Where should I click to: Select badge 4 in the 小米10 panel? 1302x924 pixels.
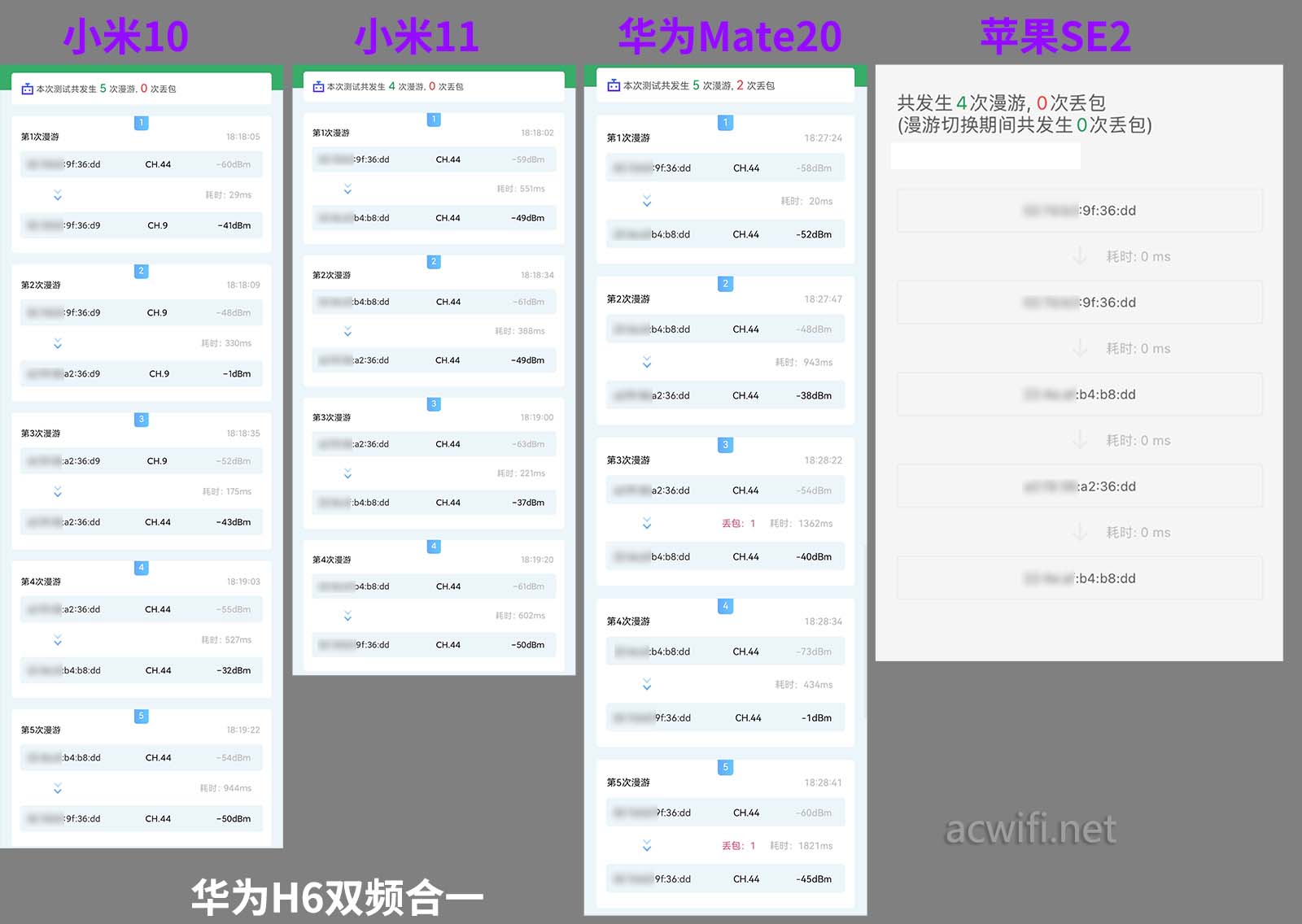click(x=141, y=567)
